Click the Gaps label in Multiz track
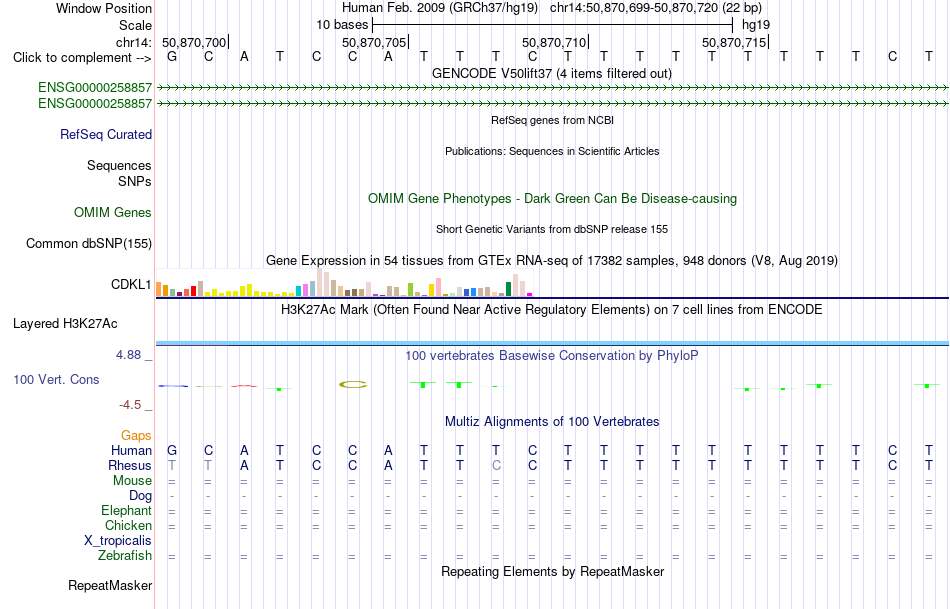This screenshot has width=950, height=609. coord(136,436)
